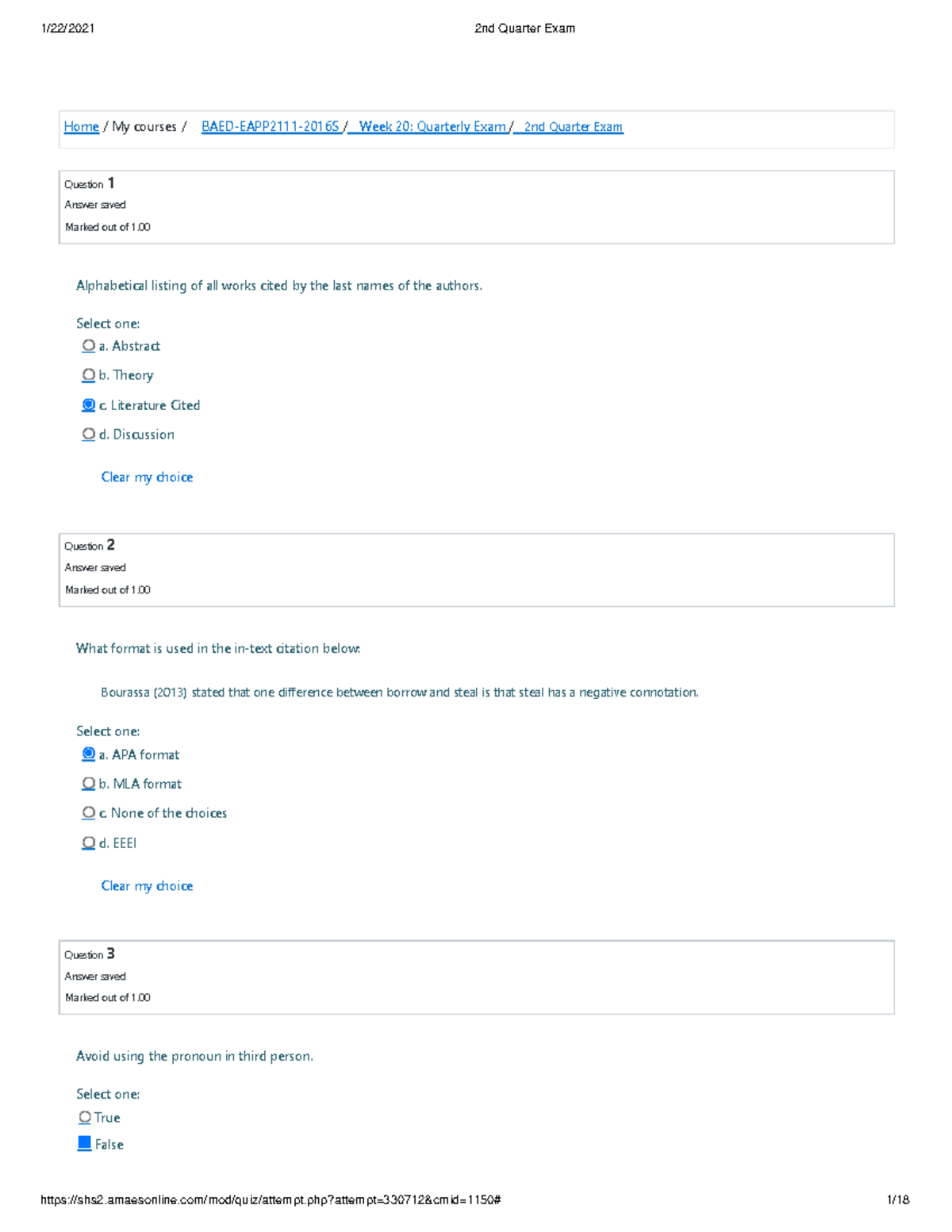The image size is (952, 1232).
Task: Click "Clear my choice" under Question 2
Action: (146, 885)
